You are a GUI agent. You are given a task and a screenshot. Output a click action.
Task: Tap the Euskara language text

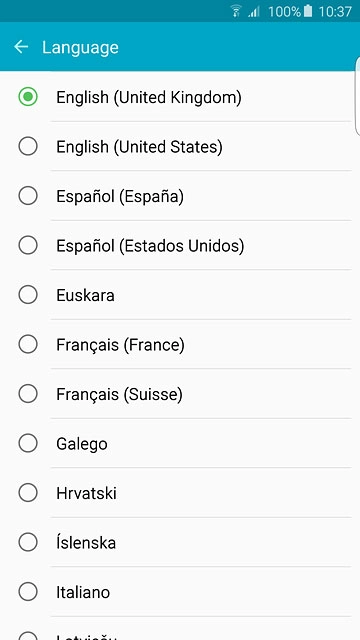(85, 295)
